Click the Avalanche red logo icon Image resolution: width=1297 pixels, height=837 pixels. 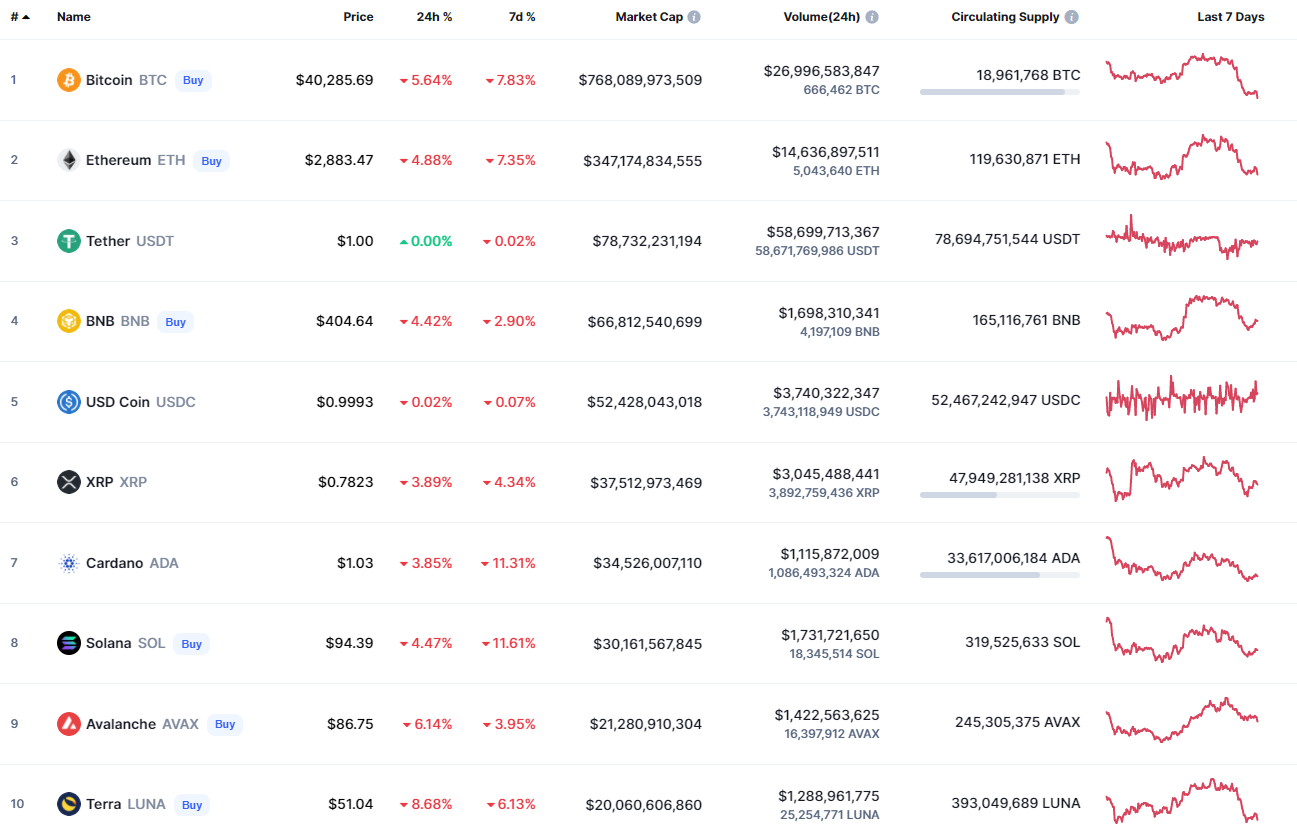point(69,724)
